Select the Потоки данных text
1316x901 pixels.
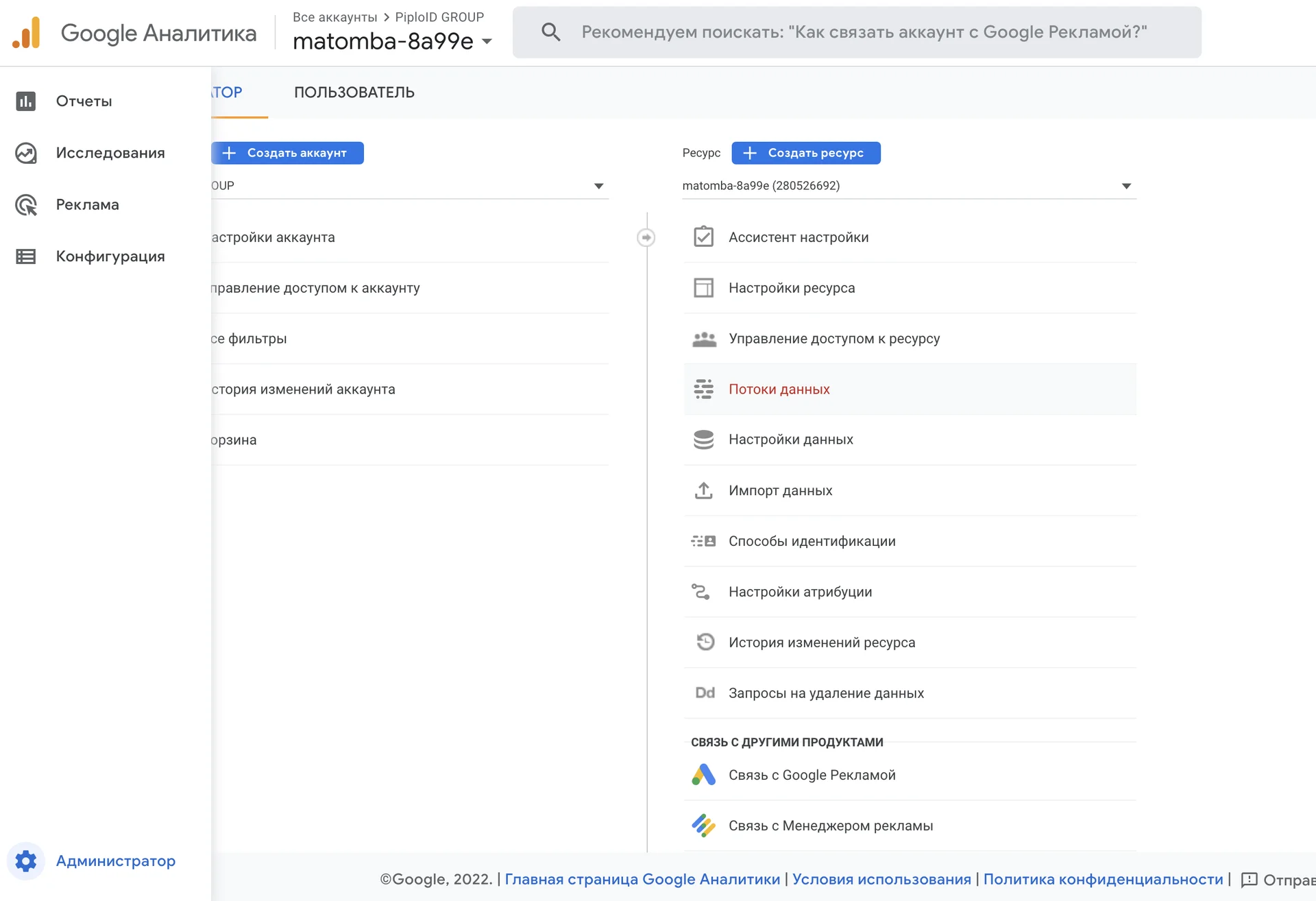coord(779,389)
